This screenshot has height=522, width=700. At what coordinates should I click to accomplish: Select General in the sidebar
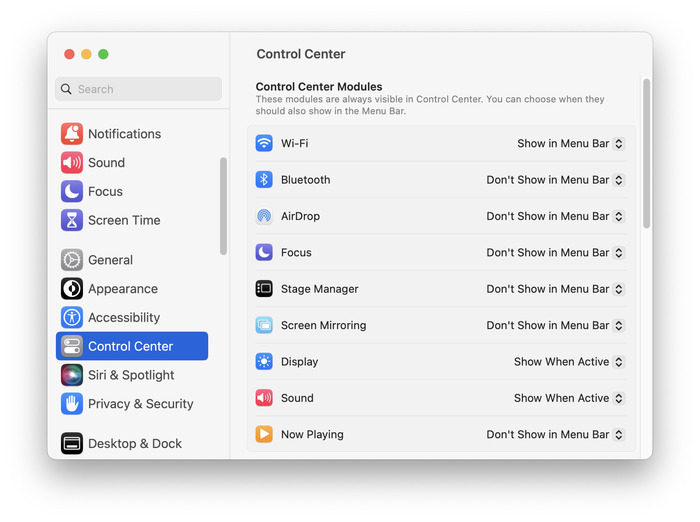(x=132, y=260)
